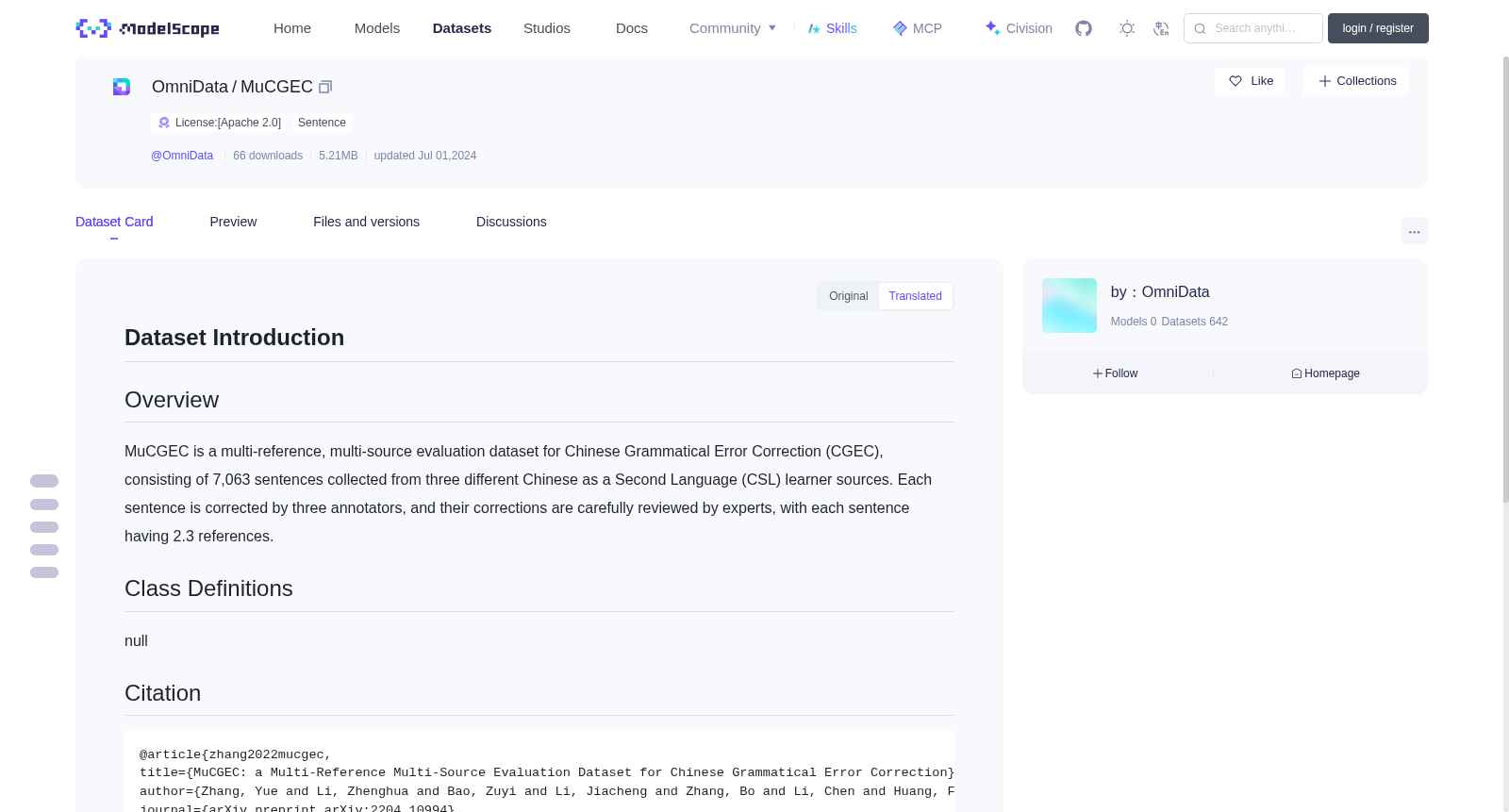Click the 'Models 0' count
The height and width of the screenshot is (812, 1509).
coord(1134,322)
